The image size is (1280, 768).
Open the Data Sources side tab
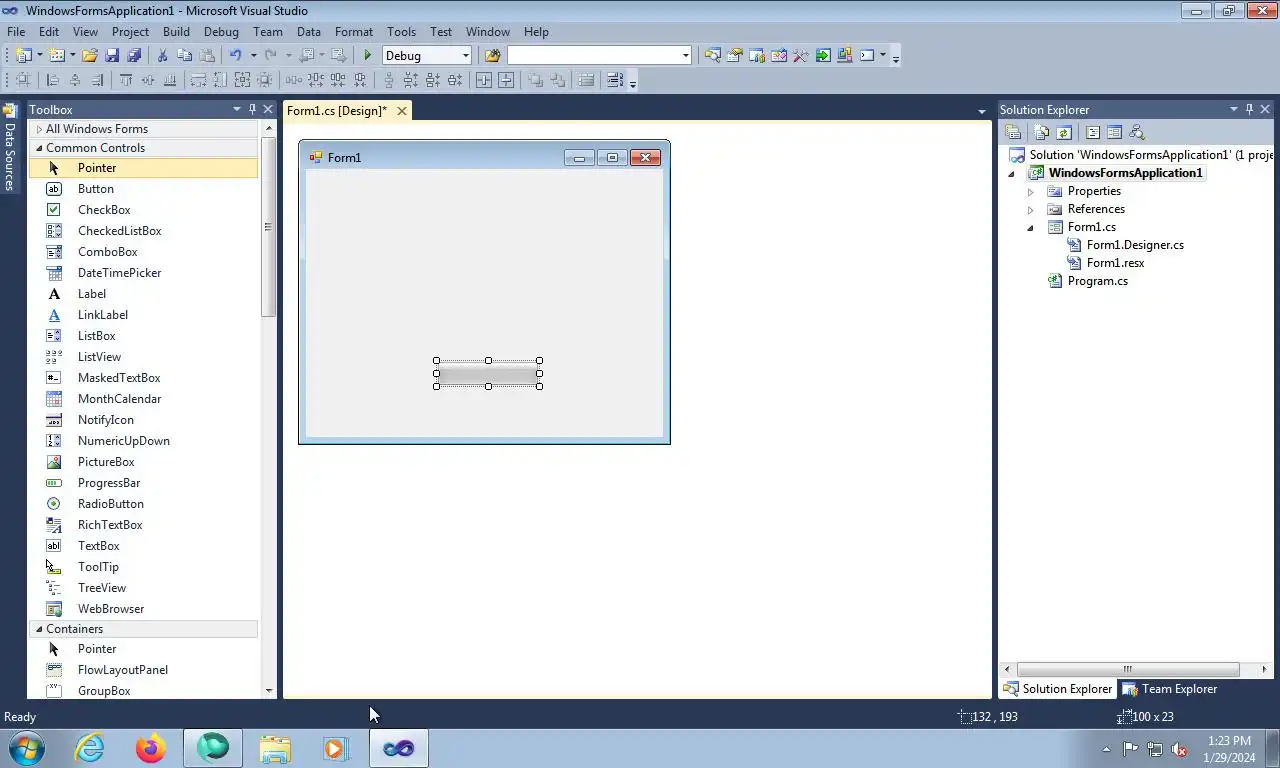(9, 148)
